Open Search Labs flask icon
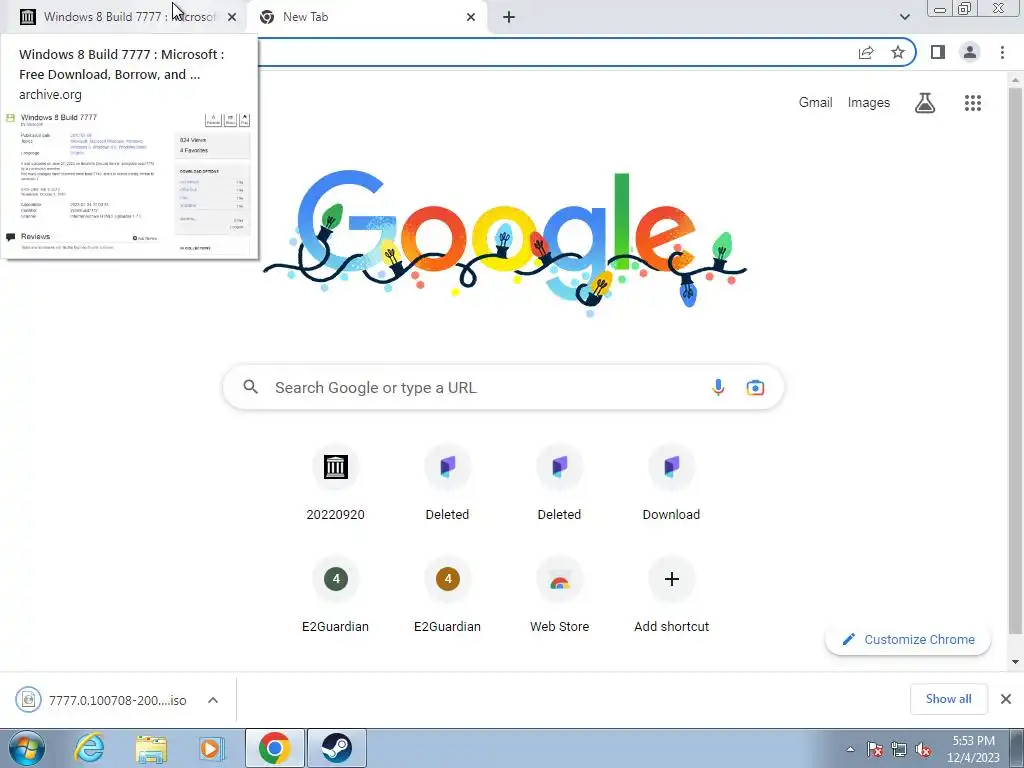 tap(925, 103)
